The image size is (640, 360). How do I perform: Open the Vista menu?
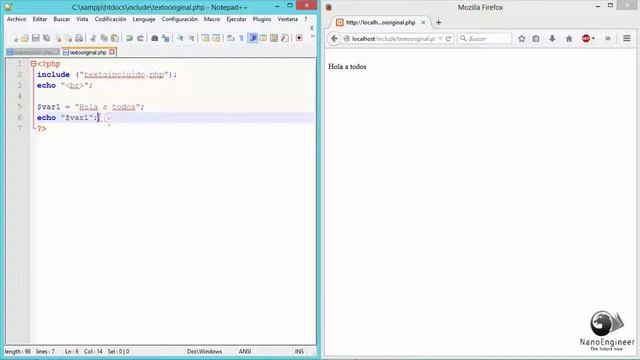(82, 19)
